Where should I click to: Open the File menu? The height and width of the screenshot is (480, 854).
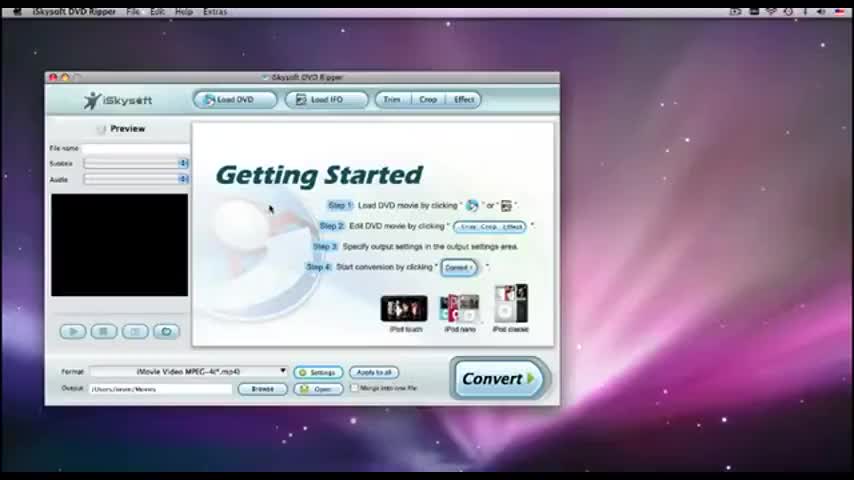click(133, 11)
